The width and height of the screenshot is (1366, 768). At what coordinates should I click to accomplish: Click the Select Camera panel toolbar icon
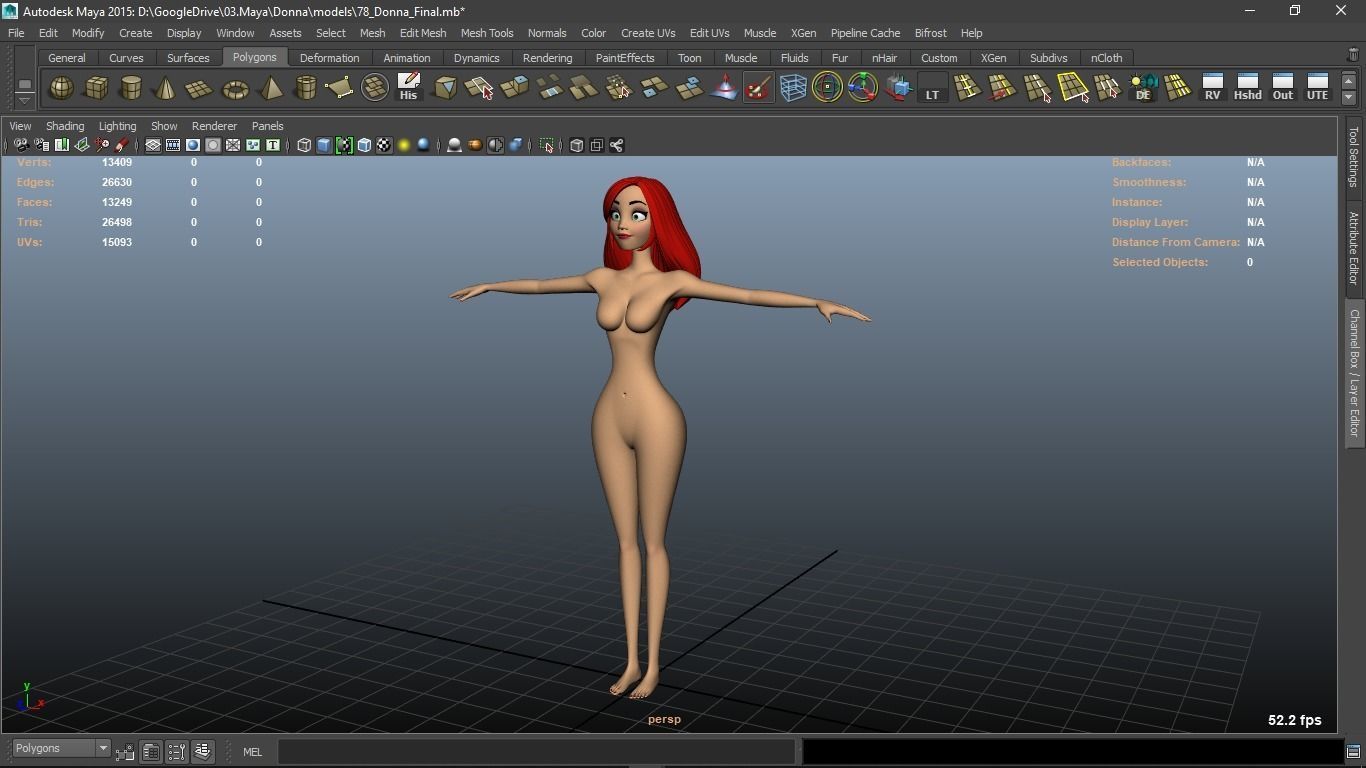click(x=21, y=145)
